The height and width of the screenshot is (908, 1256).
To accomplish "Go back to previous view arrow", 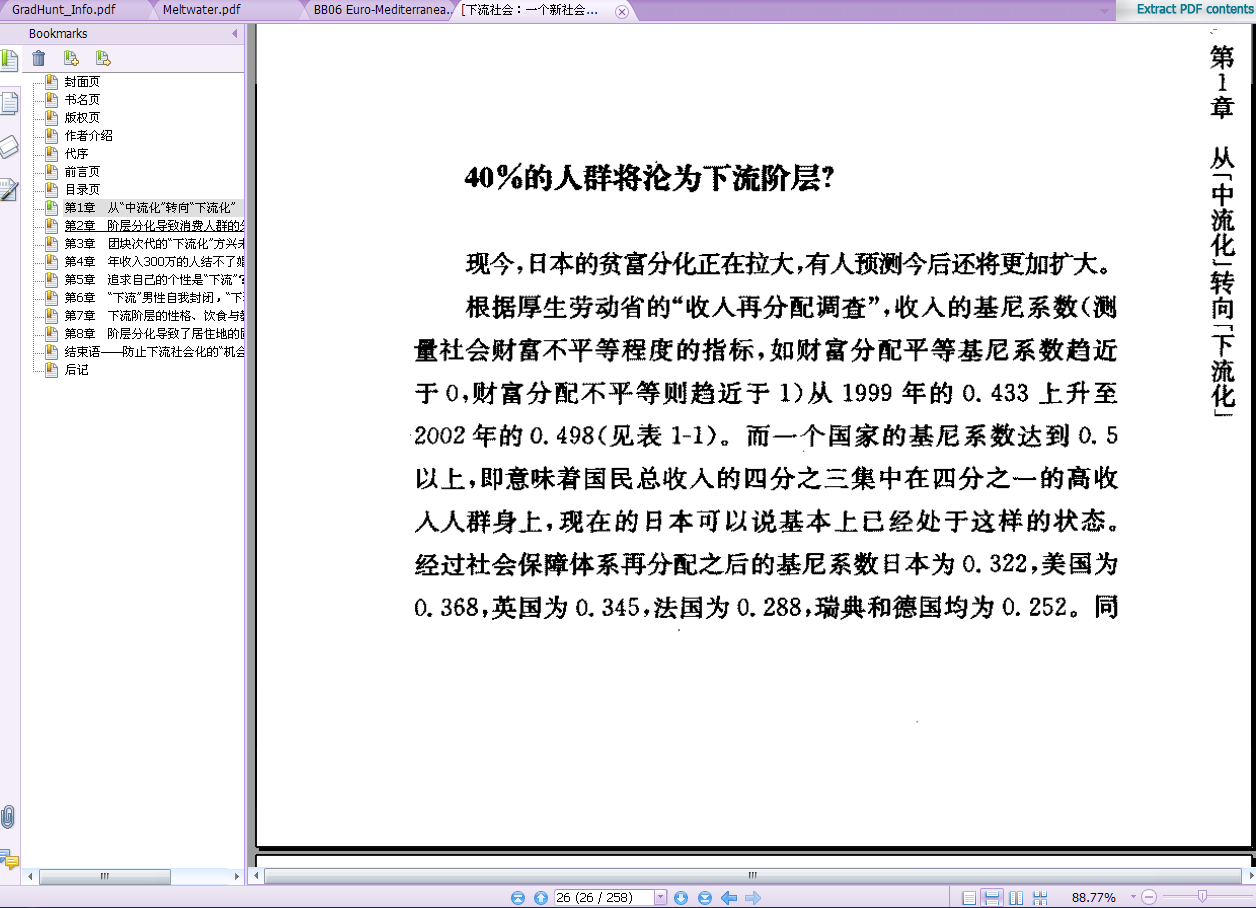I will (729, 898).
